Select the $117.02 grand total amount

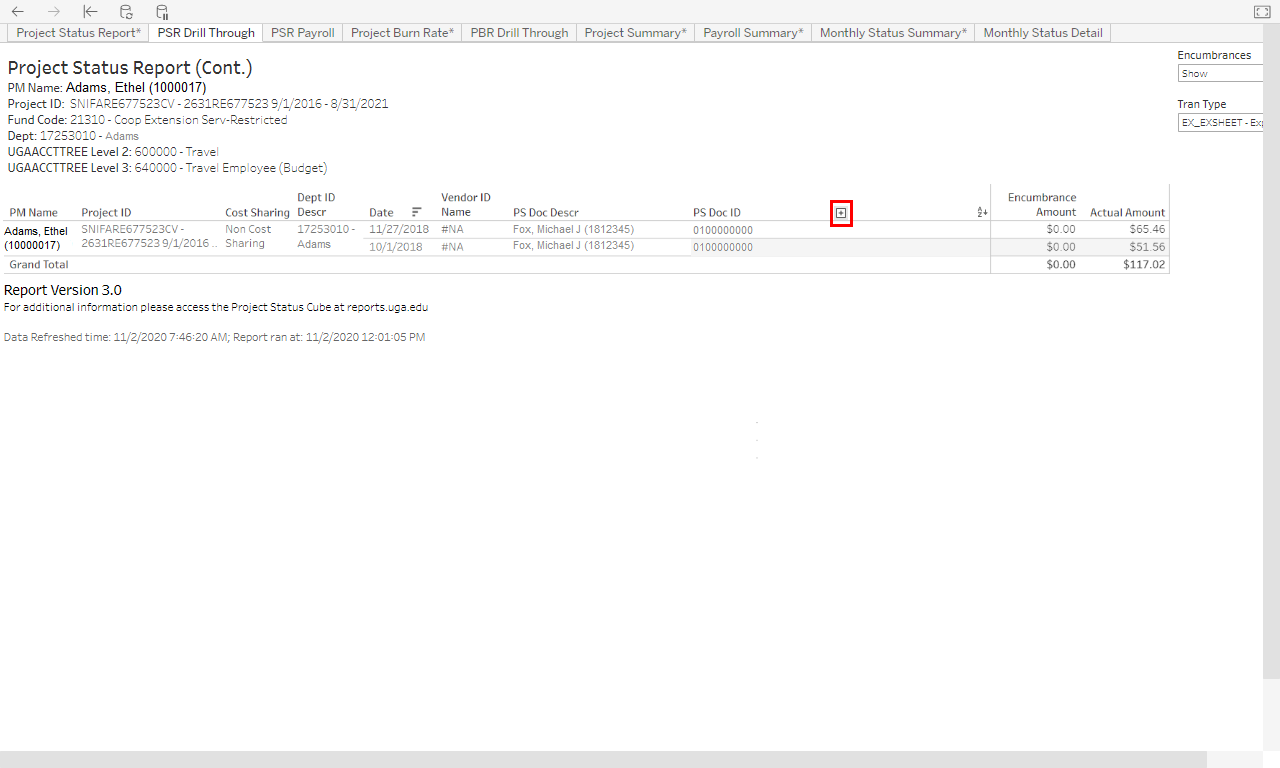tap(1144, 265)
